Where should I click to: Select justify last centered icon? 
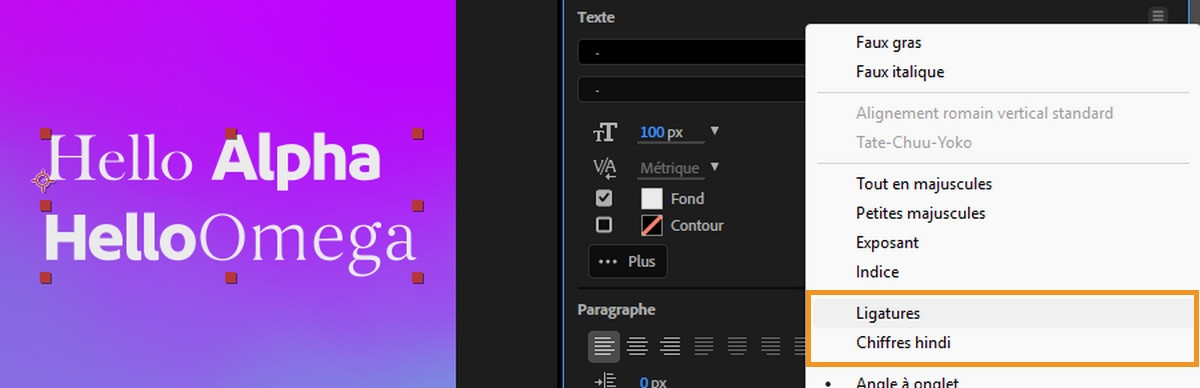[737, 346]
